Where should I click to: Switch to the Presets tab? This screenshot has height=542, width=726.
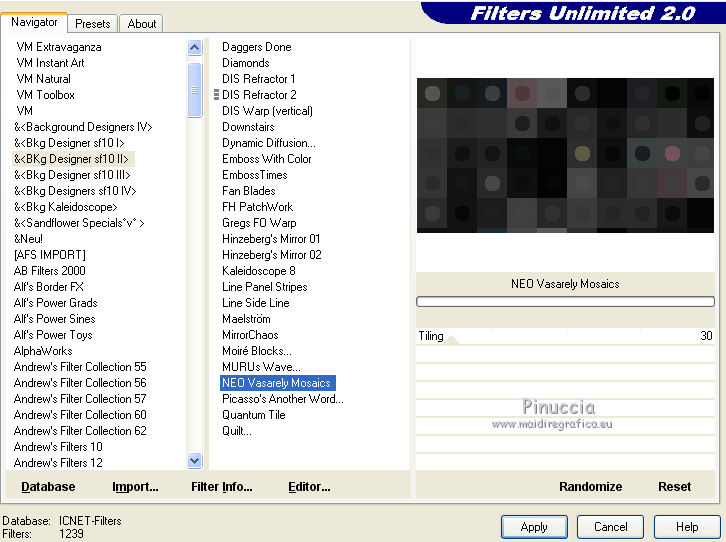tap(93, 24)
